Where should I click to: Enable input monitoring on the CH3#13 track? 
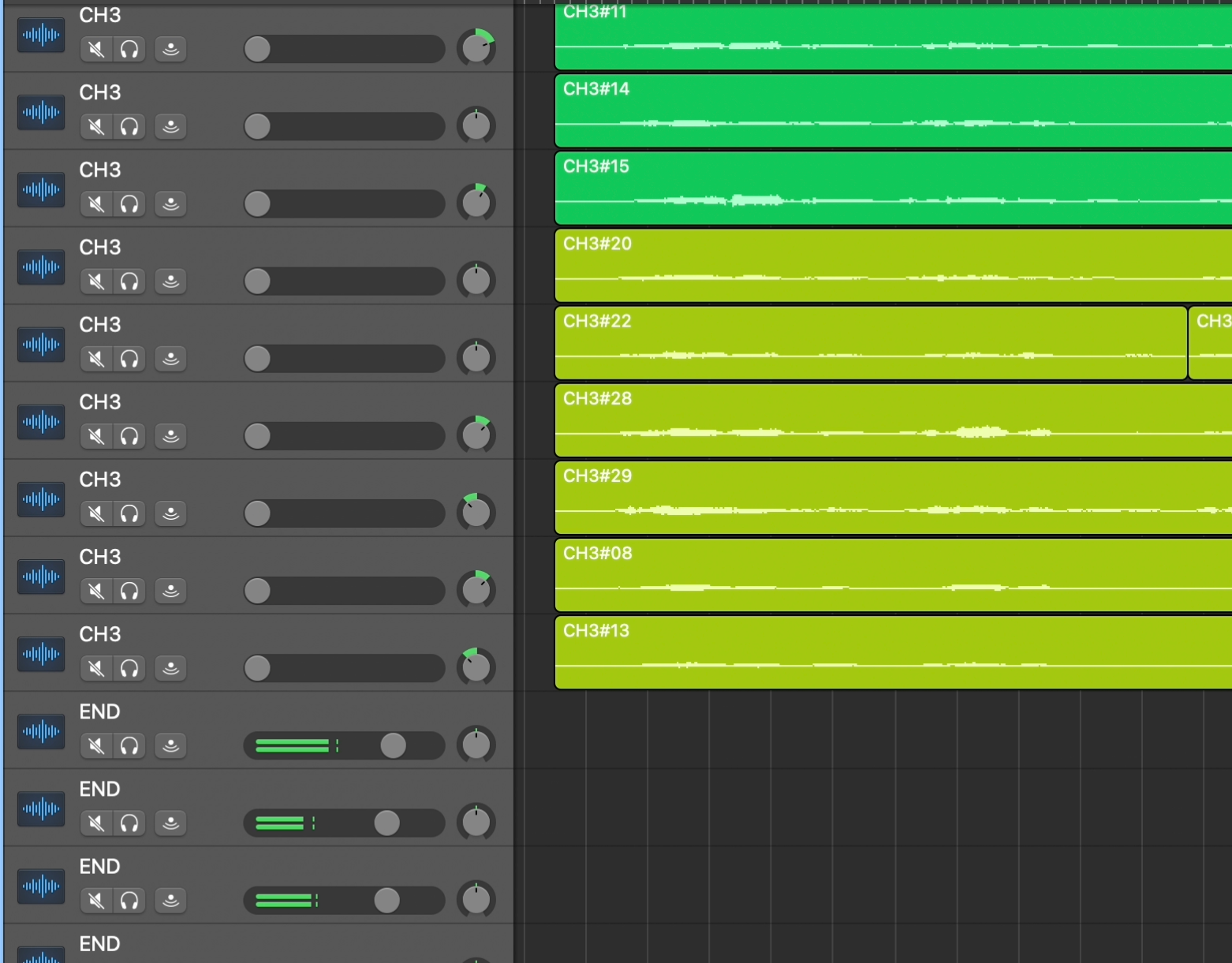coord(170,668)
